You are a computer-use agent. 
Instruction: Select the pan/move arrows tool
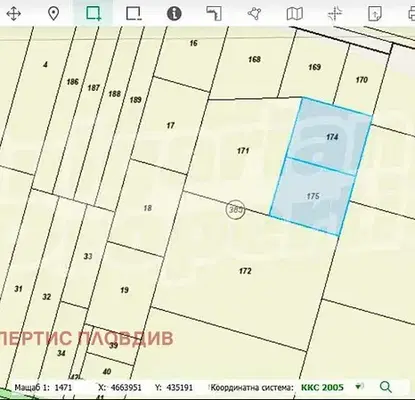(14, 14)
